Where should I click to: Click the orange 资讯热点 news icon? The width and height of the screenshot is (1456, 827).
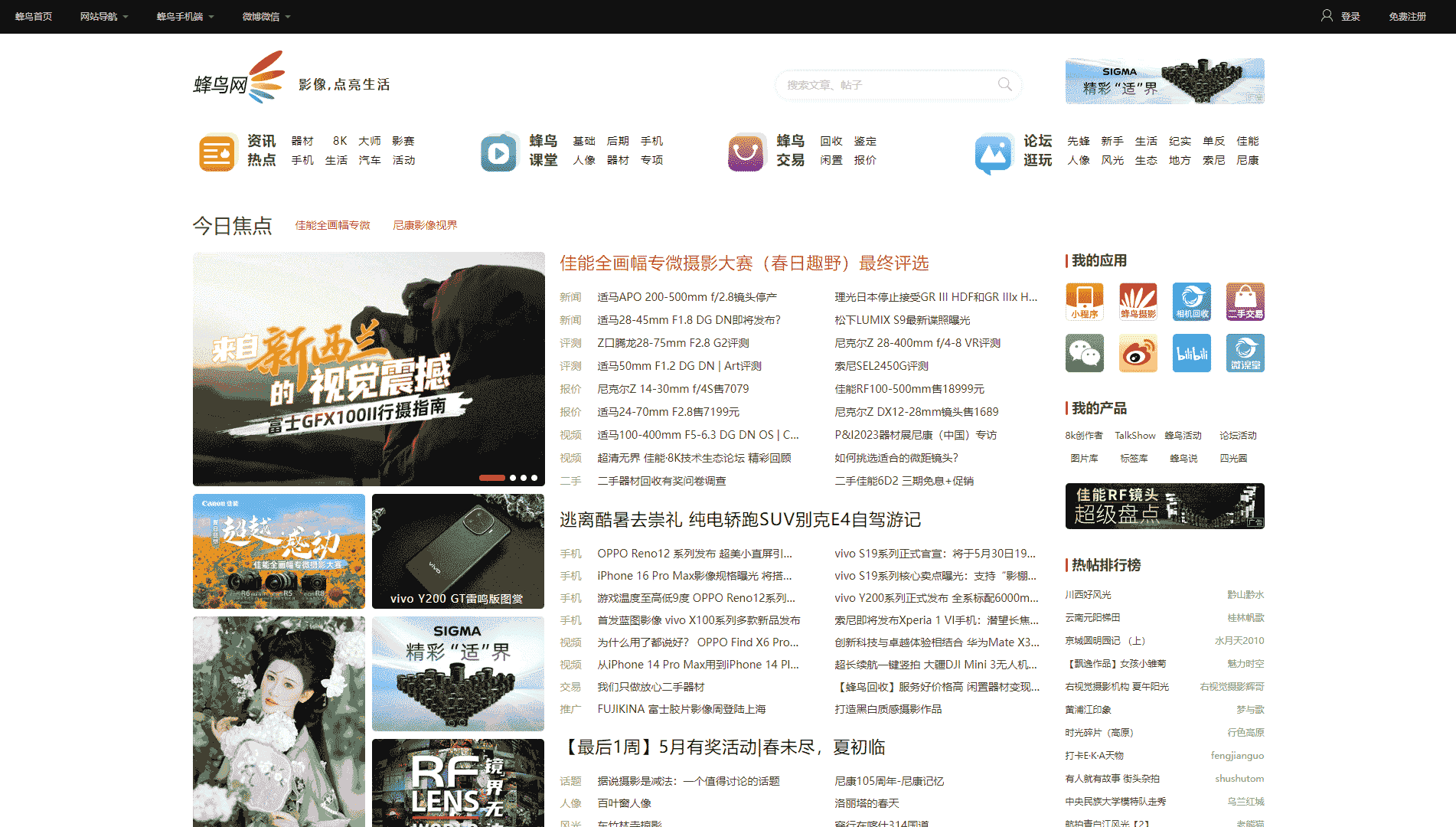[x=217, y=152]
